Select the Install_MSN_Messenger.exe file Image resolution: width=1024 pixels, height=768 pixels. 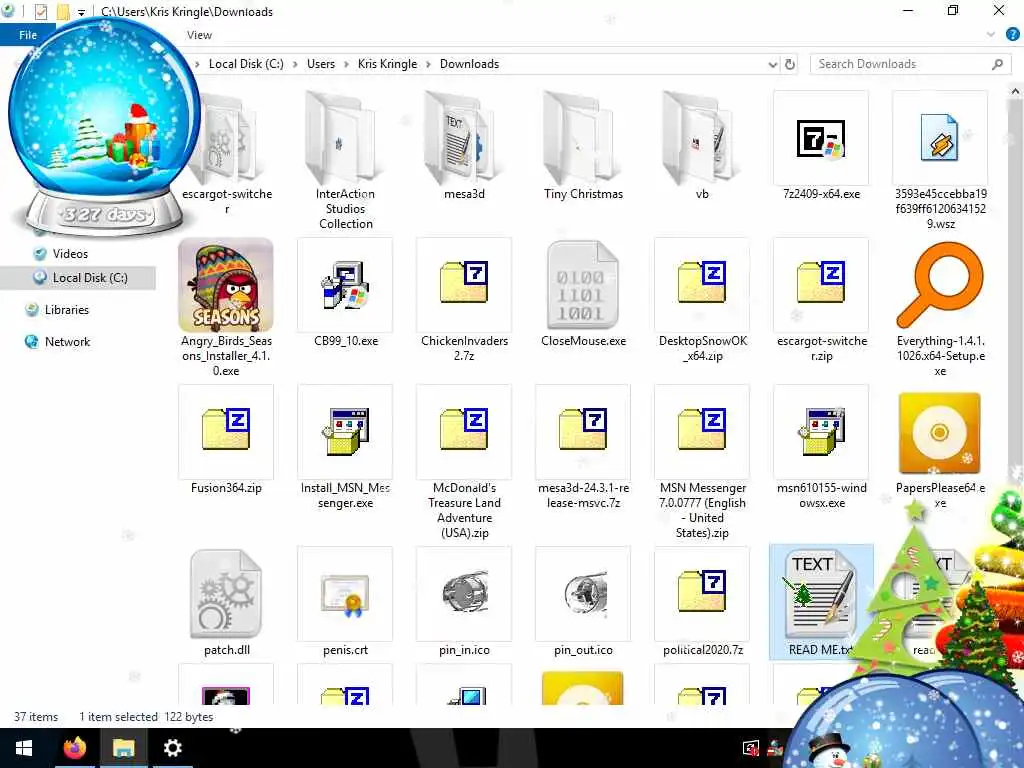(x=345, y=447)
